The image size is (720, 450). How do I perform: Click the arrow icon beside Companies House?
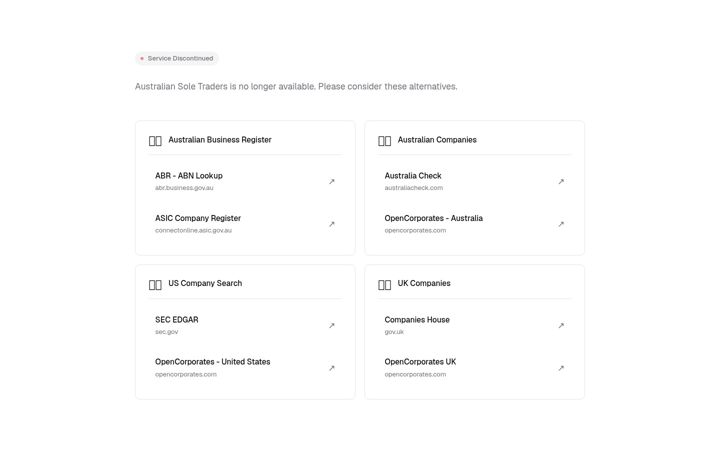561,326
